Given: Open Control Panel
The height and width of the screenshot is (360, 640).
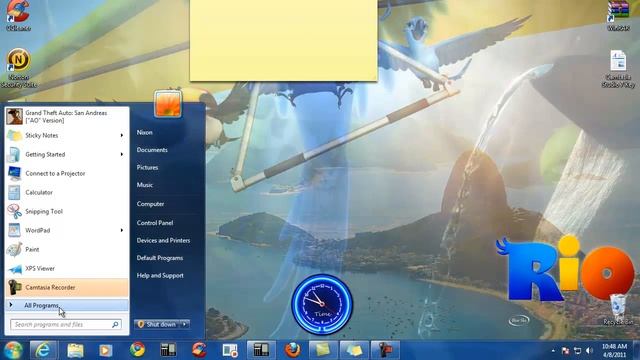Looking at the screenshot, I should point(155,223).
